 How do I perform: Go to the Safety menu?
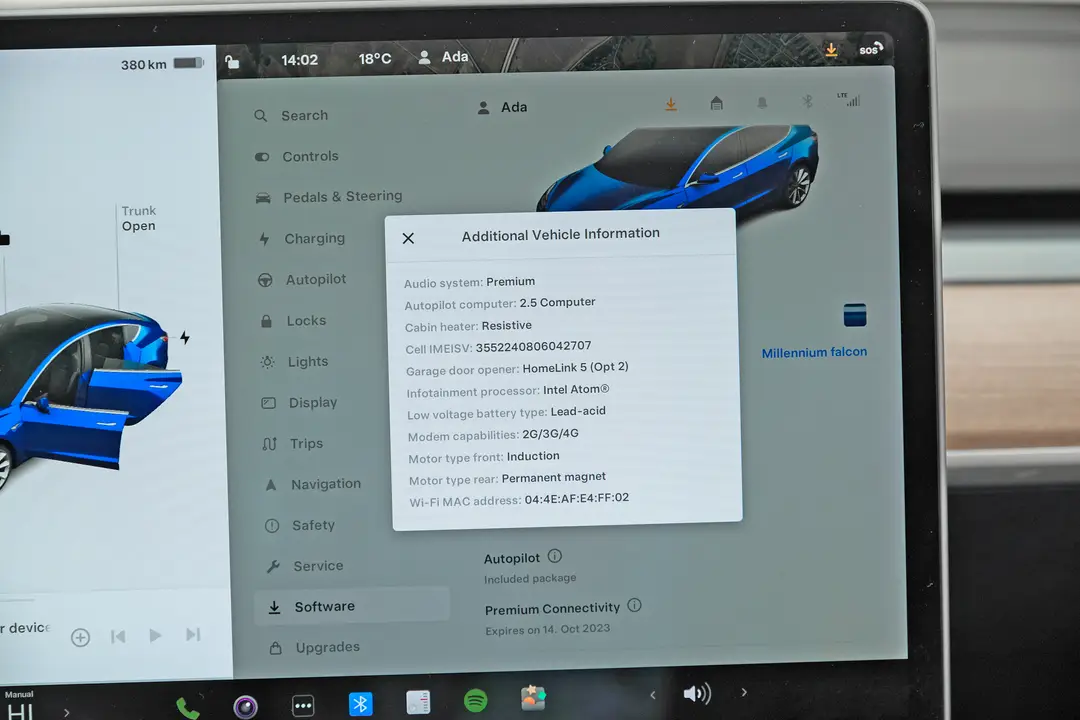pos(300,525)
